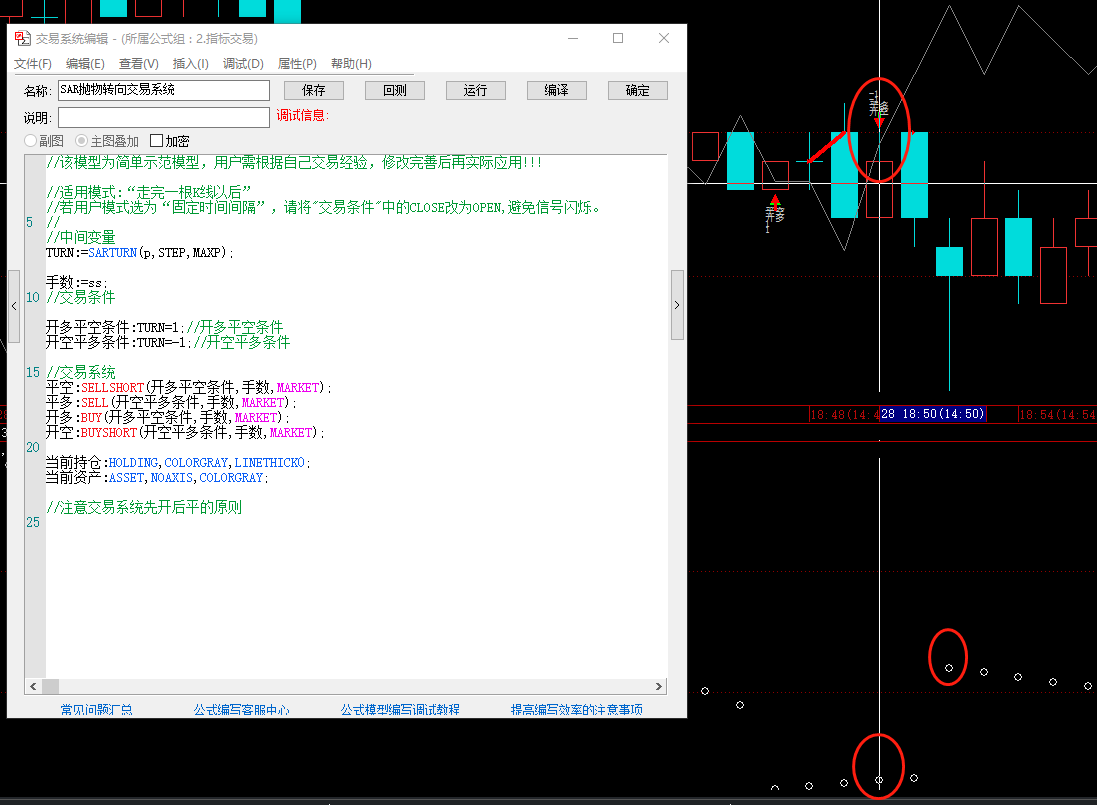Click the trading system editor app icon

click(22, 38)
